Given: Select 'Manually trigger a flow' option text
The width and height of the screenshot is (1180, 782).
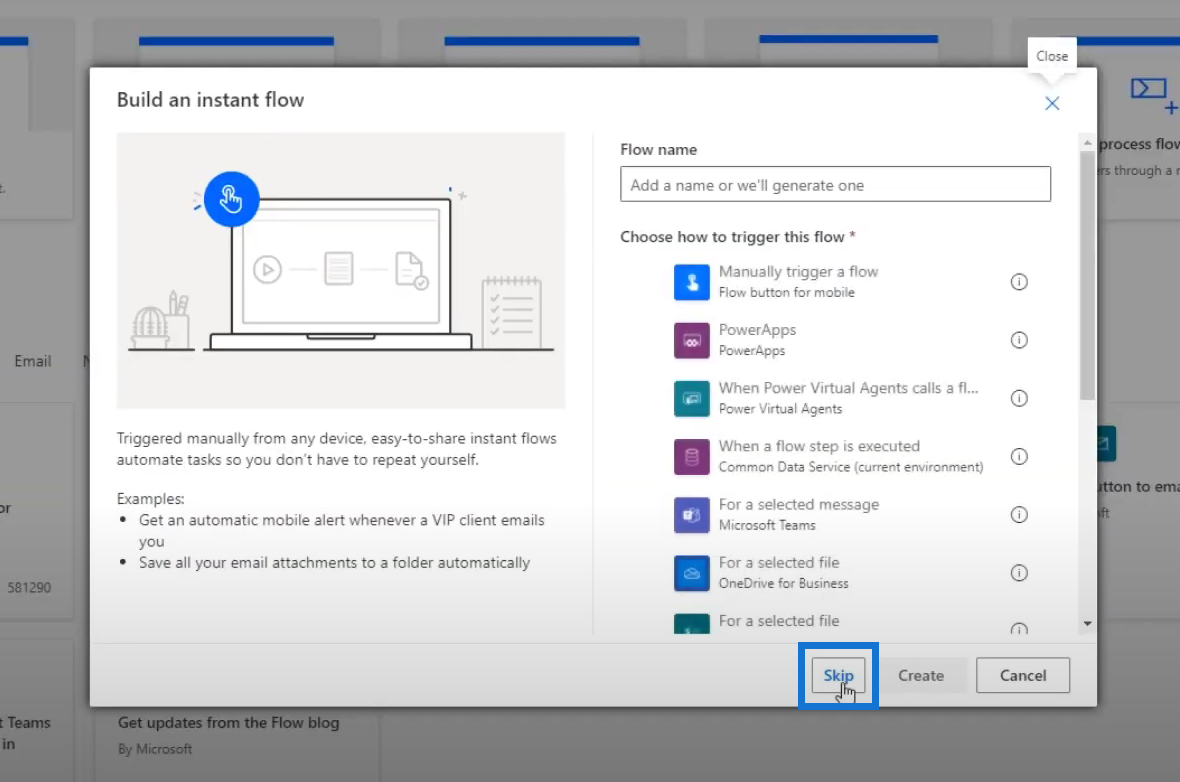Looking at the screenshot, I should 798,272.
